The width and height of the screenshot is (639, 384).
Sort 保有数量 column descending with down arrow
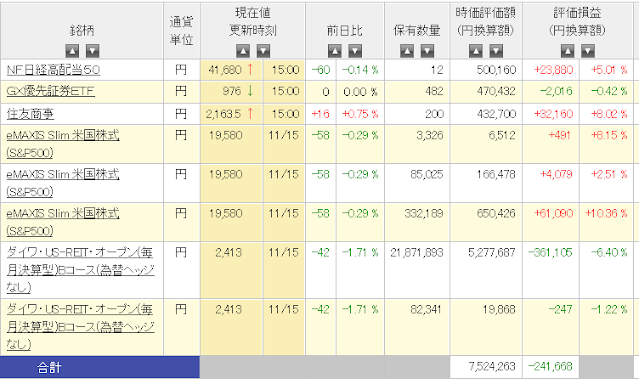point(427,51)
